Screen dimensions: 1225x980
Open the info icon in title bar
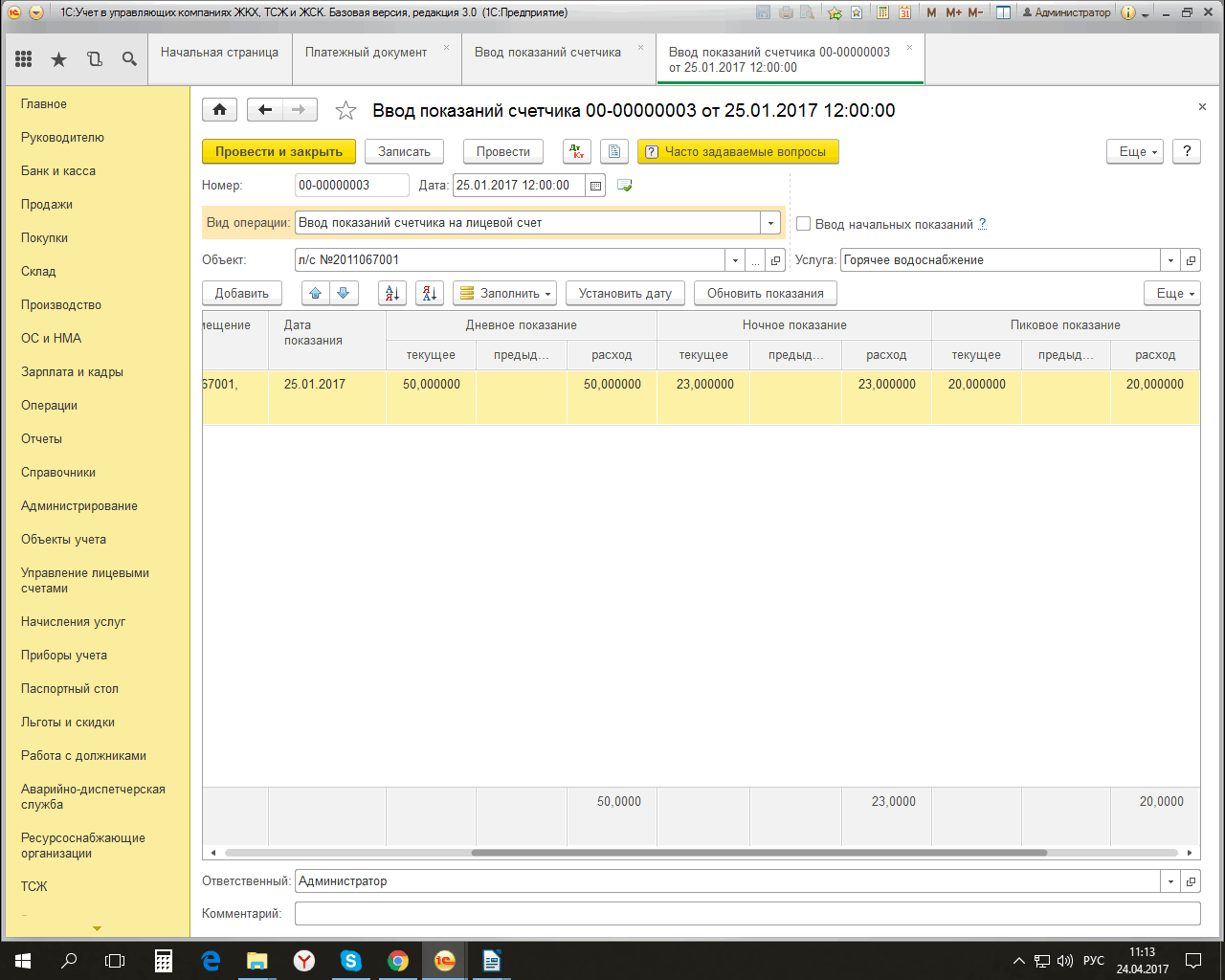click(1128, 12)
